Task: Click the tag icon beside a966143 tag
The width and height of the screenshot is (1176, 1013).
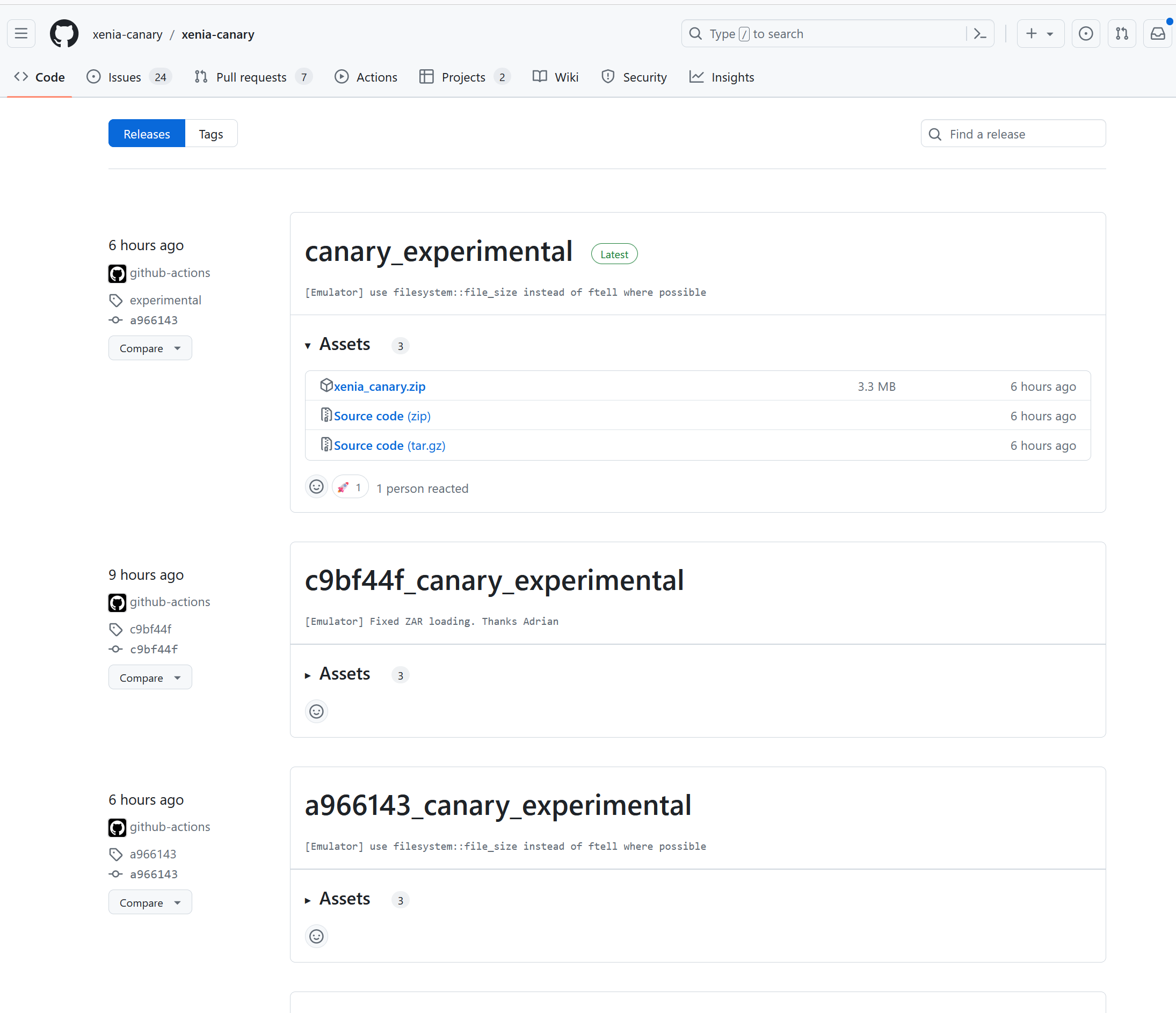Action: (116, 855)
